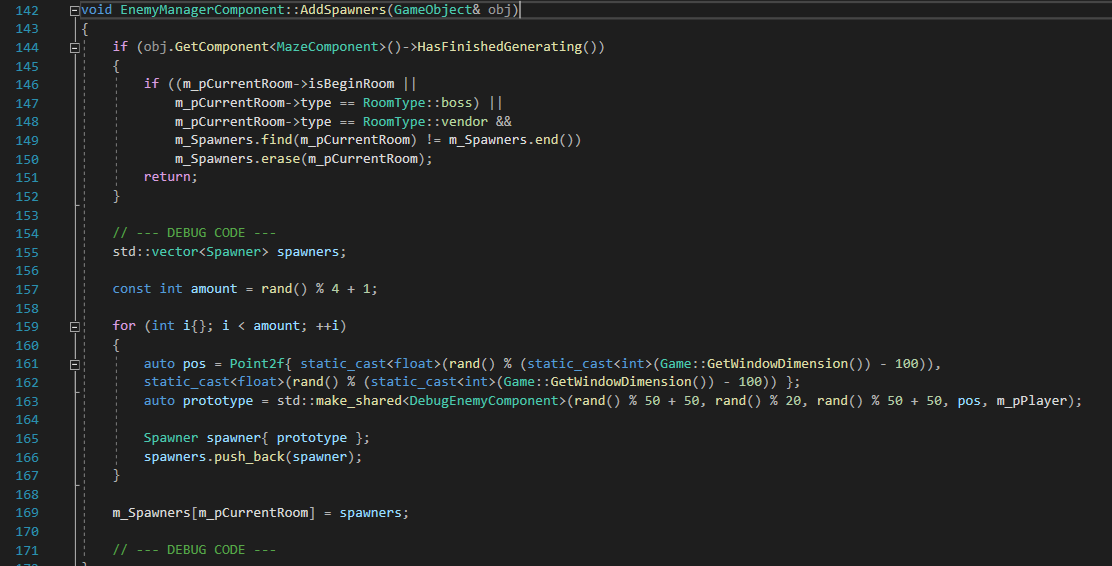The image size is (1112, 566).
Task: Click m_Spawners[m_pCurrentRoom] on line 169
Action: pos(213,512)
